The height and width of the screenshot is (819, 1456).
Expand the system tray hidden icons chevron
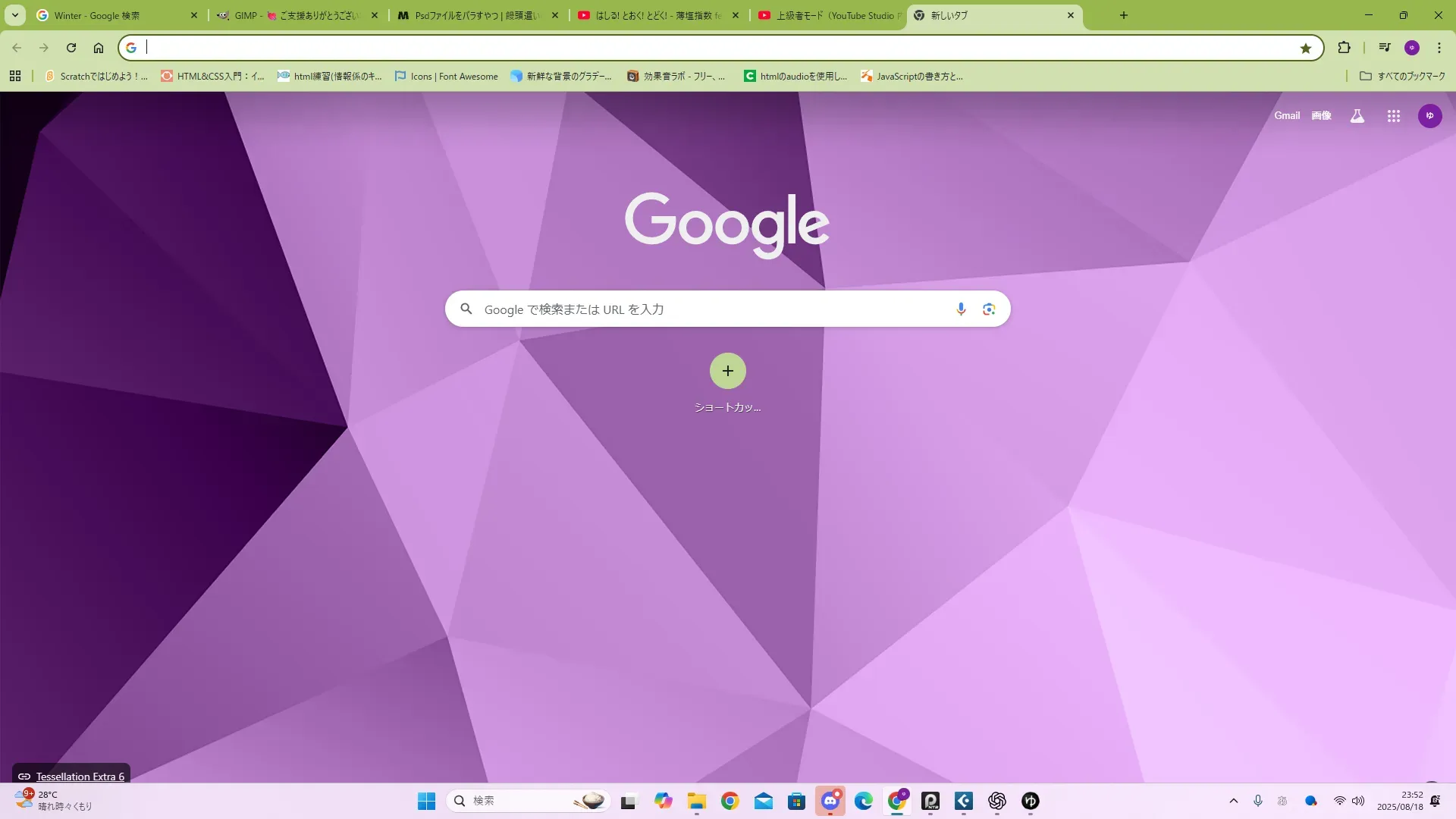tap(1234, 801)
